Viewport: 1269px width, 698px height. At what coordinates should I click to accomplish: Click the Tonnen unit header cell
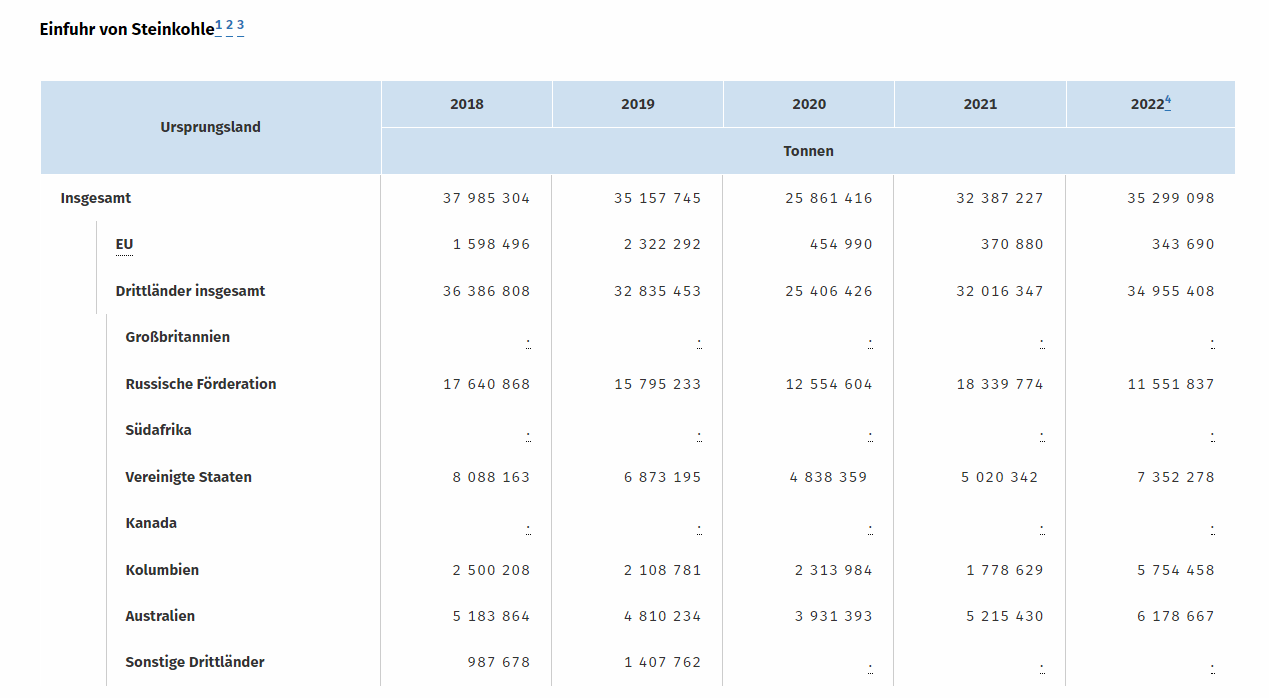click(x=808, y=151)
